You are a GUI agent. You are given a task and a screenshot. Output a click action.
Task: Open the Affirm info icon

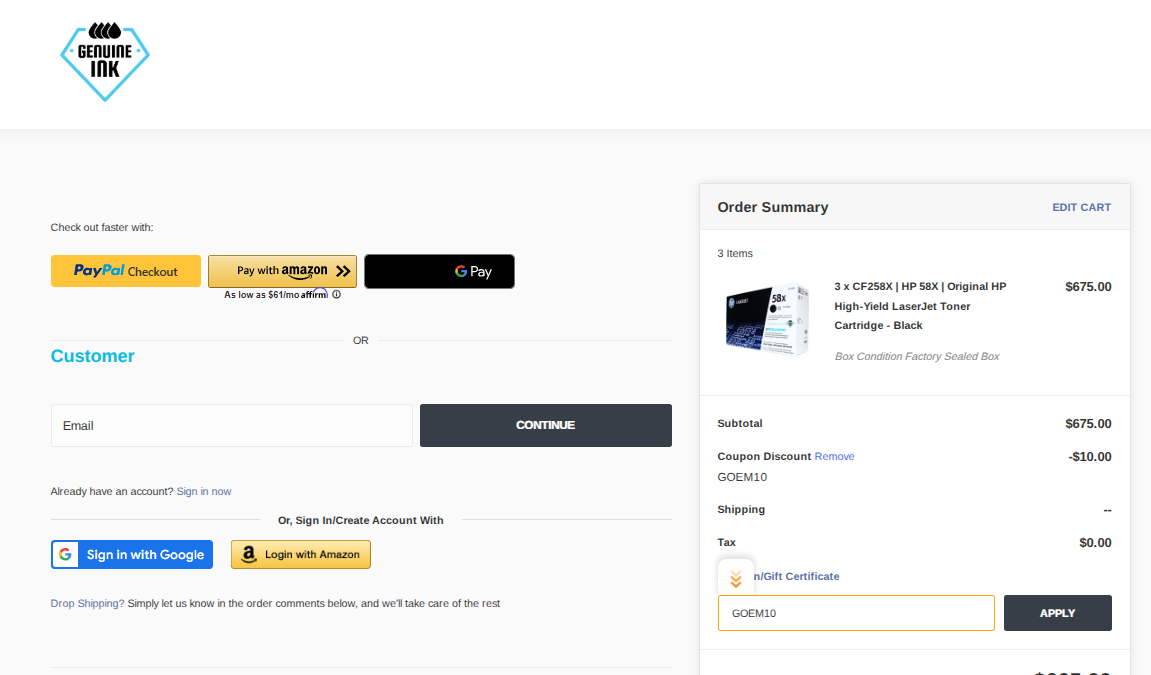[x=337, y=295]
